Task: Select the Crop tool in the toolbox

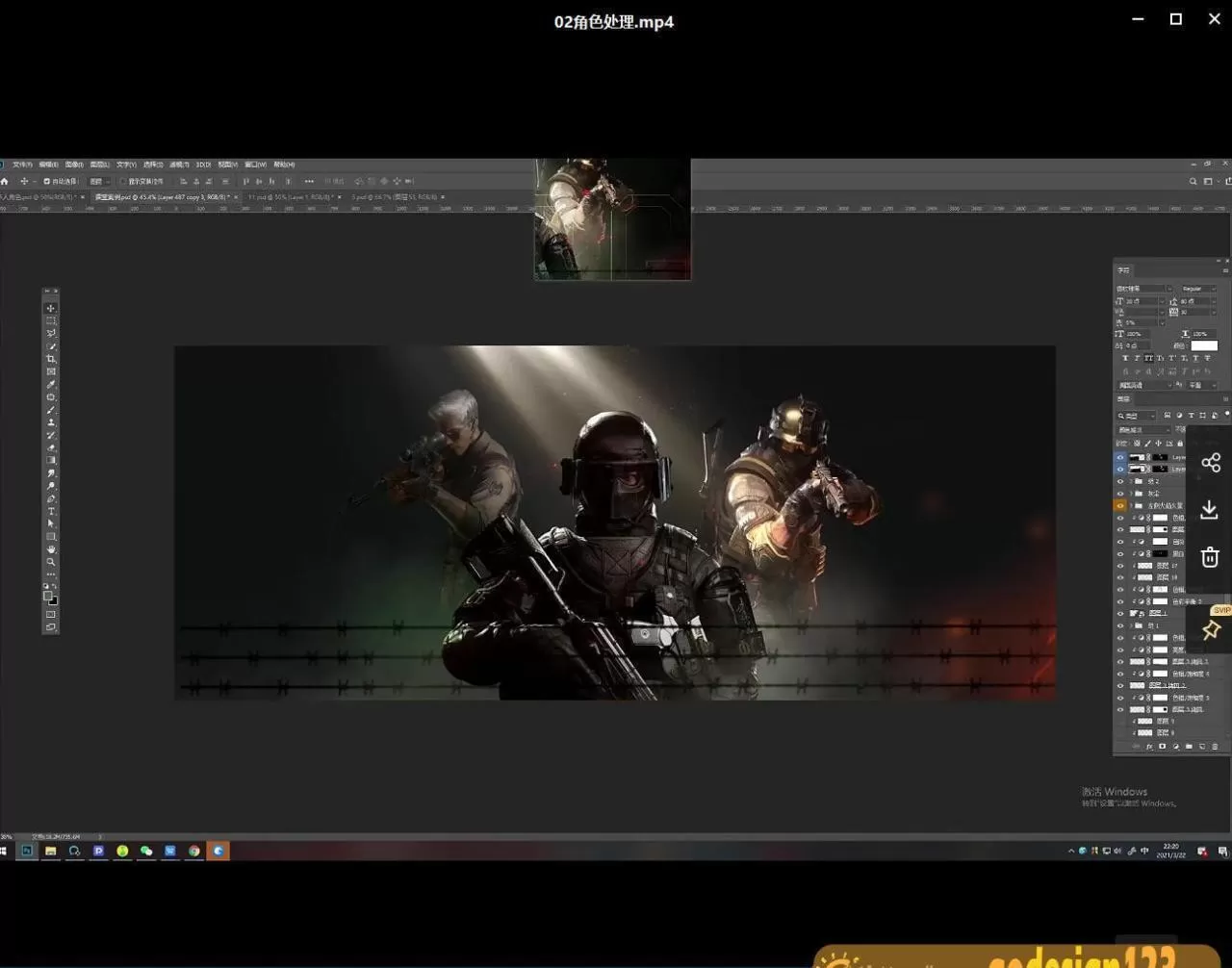Action: point(51,359)
